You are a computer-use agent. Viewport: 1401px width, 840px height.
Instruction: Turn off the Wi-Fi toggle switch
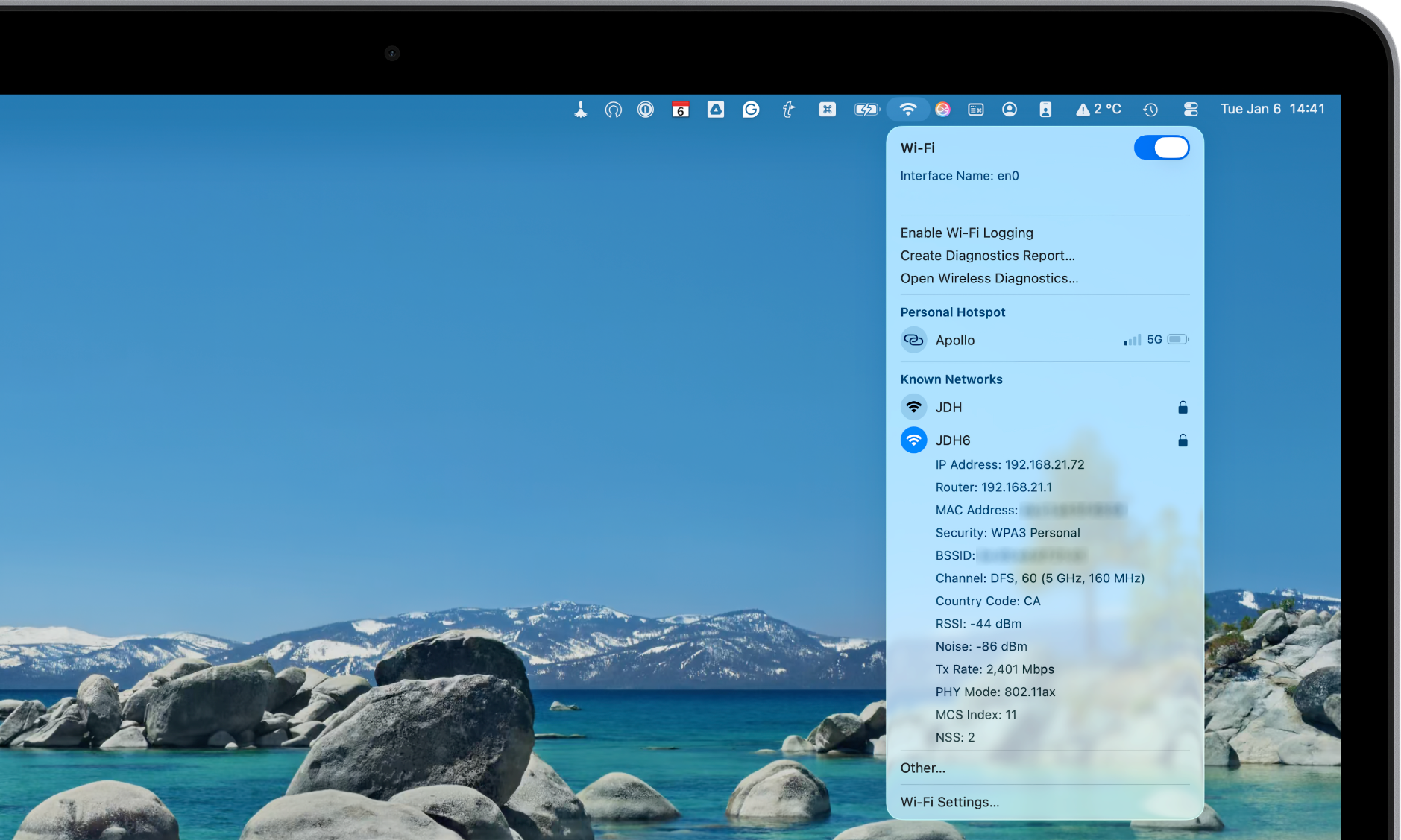pyautogui.click(x=1161, y=148)
